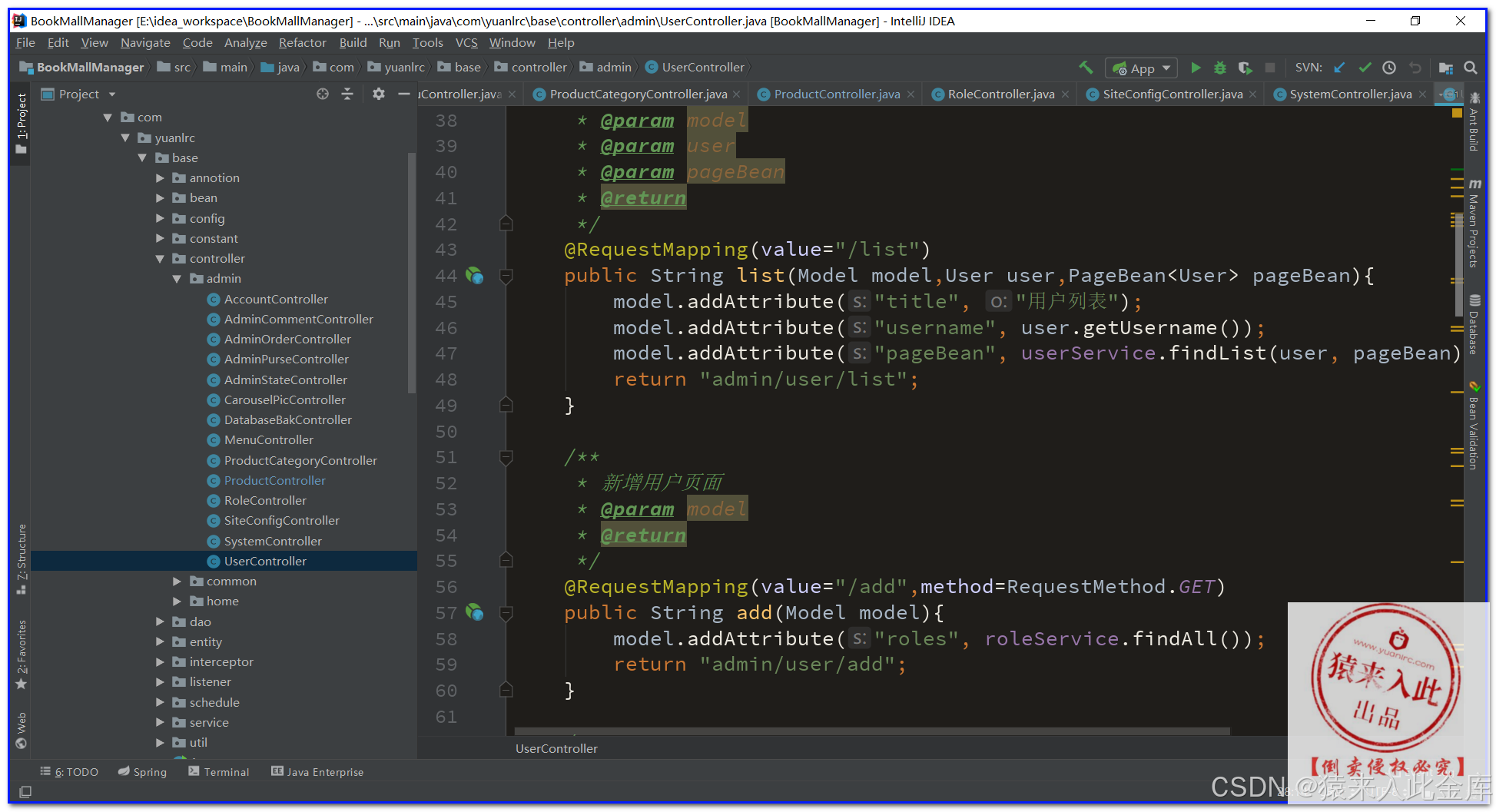Click the Stop process square icon

click(1270, 68)
